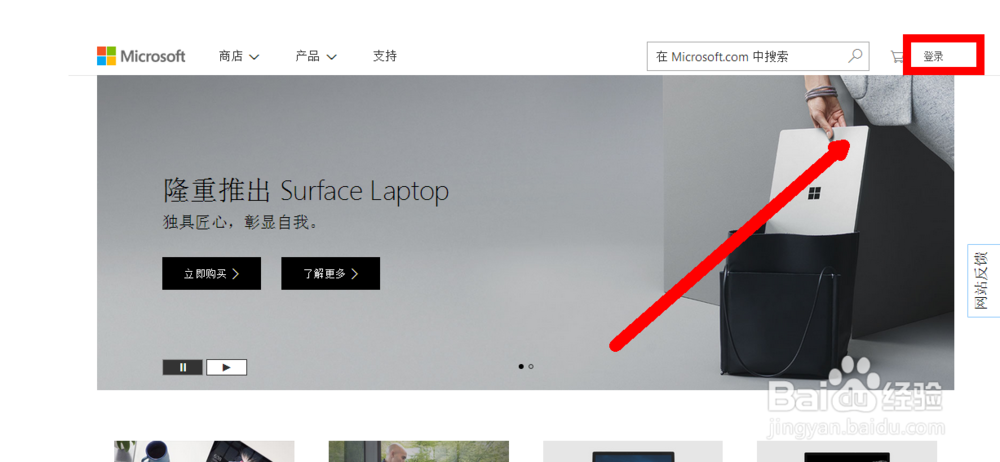1000x462 pixels.
Task: Click the 登录 sign-in link
Action: pos(934,56)
